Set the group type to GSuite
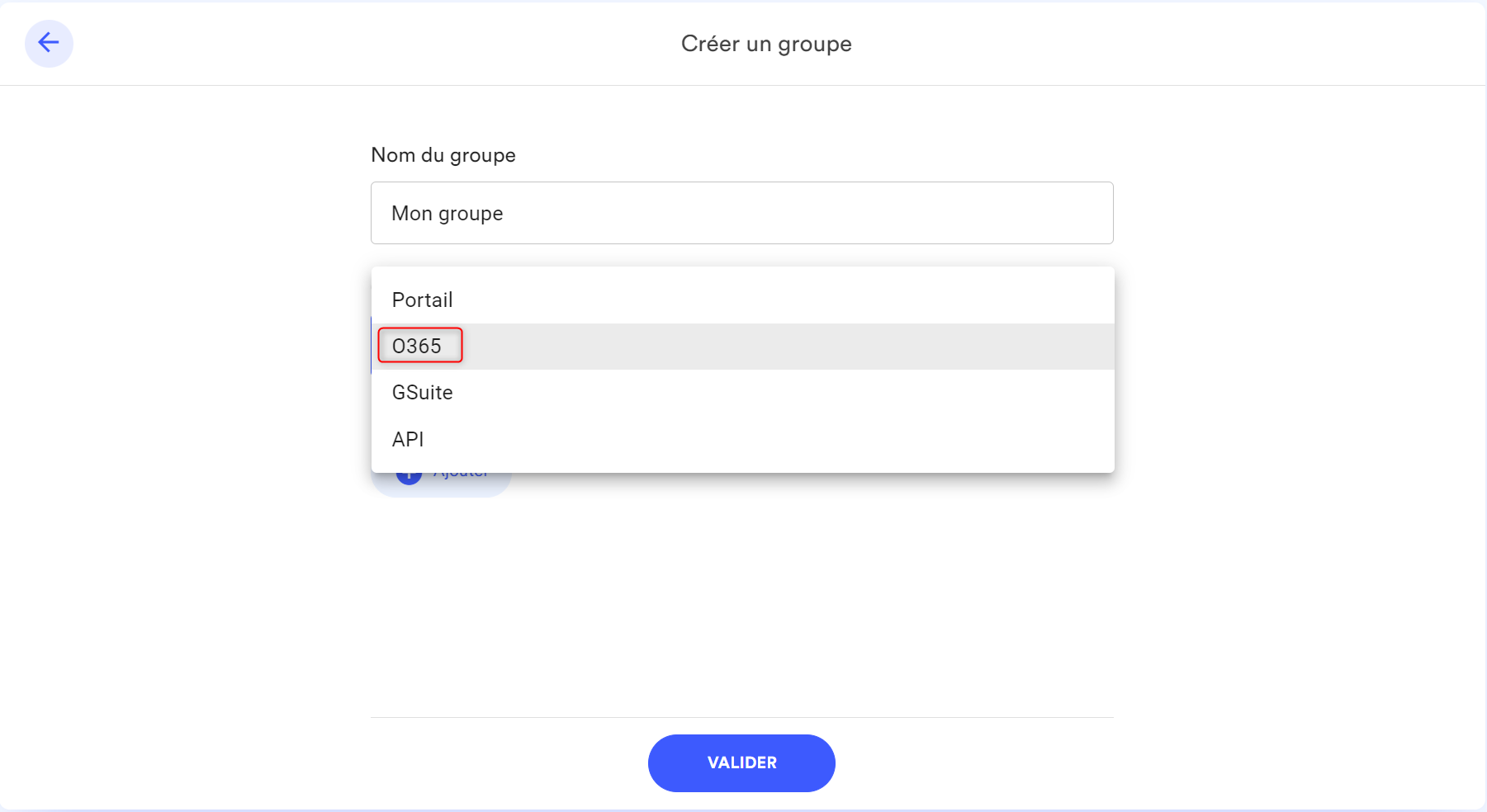Screen dimensions: 1487x812 point(422,392)
